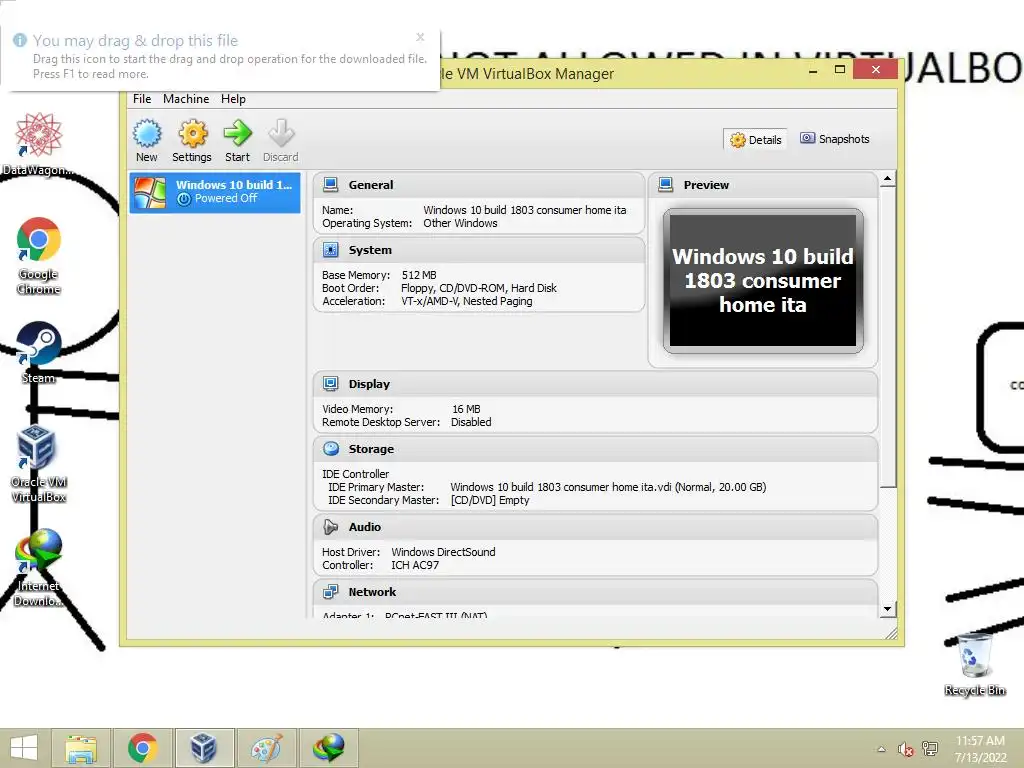Screen dimensions: 1024x768
Task: Switch to the Details view button
Action: tap(756, 140)
